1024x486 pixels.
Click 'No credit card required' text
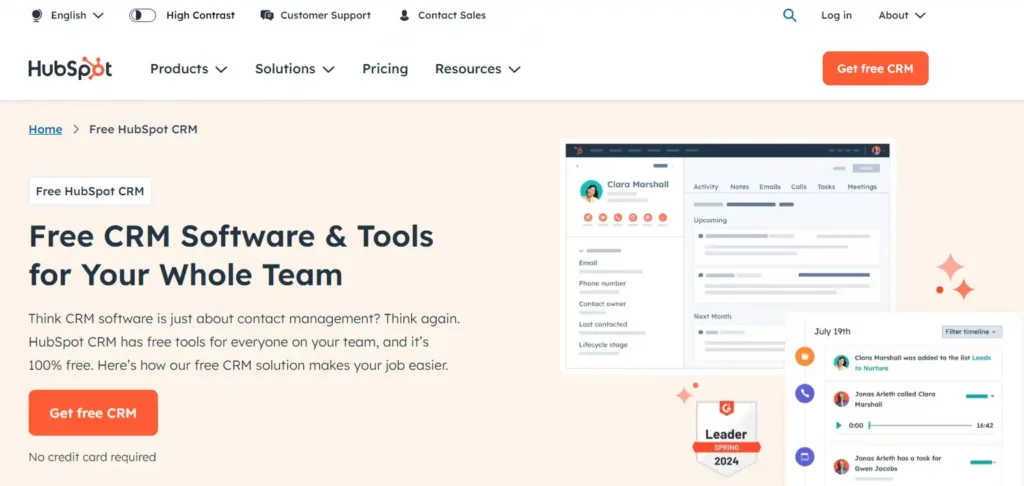tap(92, 457)
